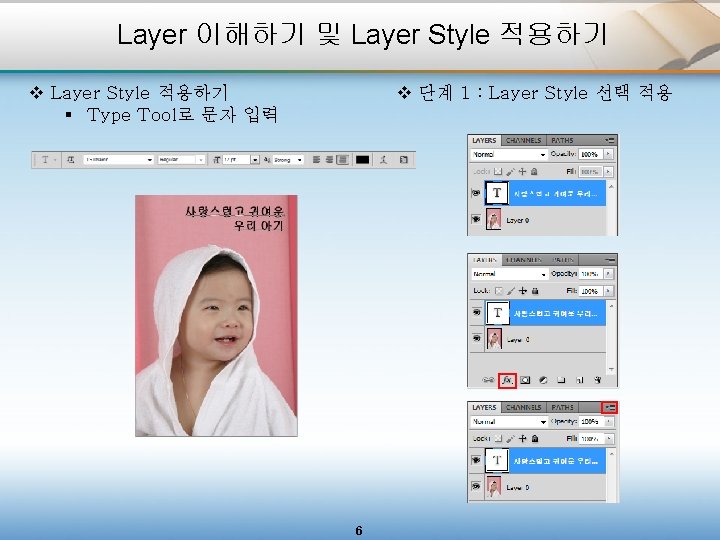Hide the text layer in bottom Layers panel
720x540 pixels.
click(476, 460)
